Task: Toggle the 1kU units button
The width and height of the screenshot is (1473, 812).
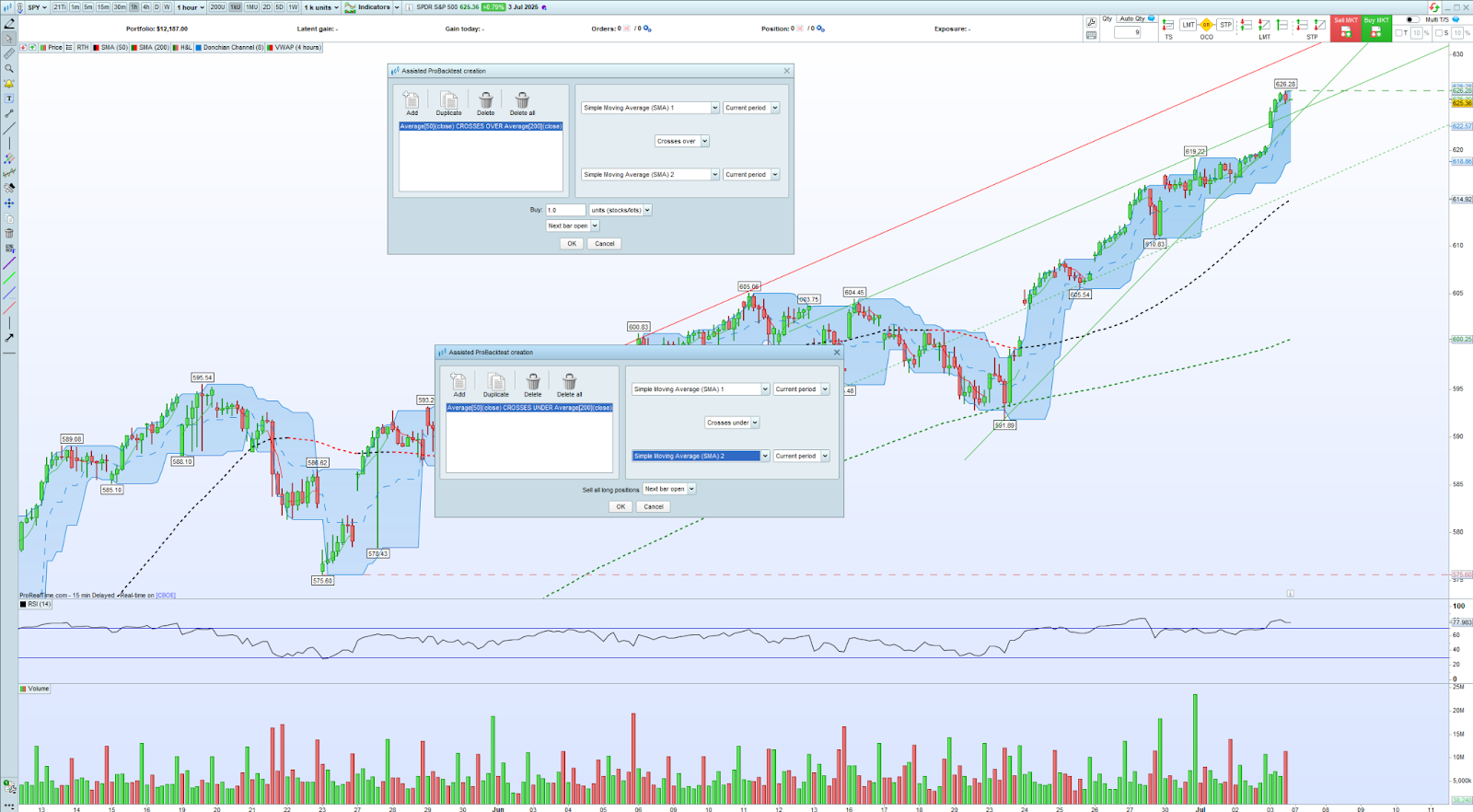Action: click(x=236, y=7)
